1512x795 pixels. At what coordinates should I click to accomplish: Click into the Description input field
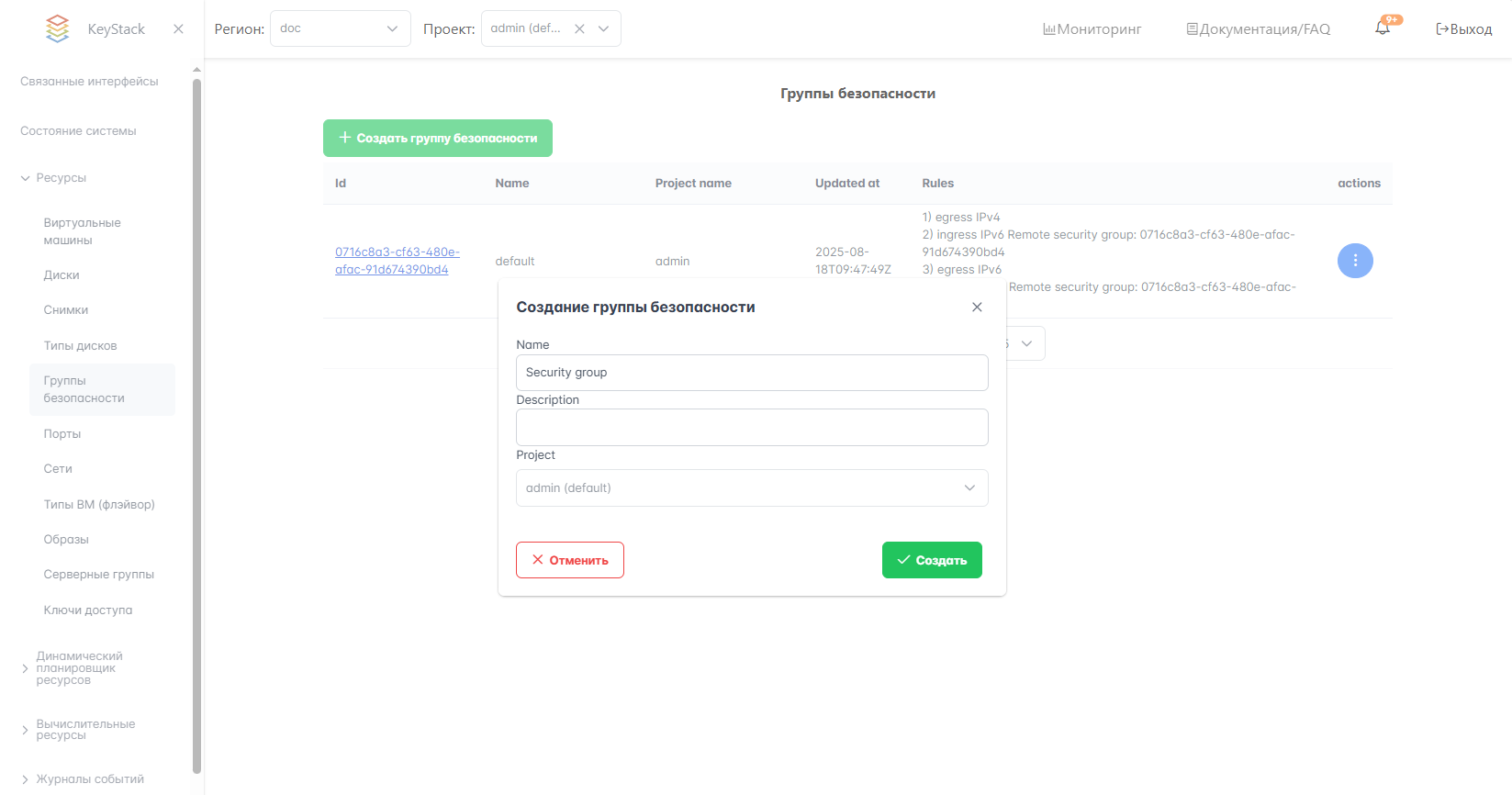pyautogui.click(x=751, y=428)
